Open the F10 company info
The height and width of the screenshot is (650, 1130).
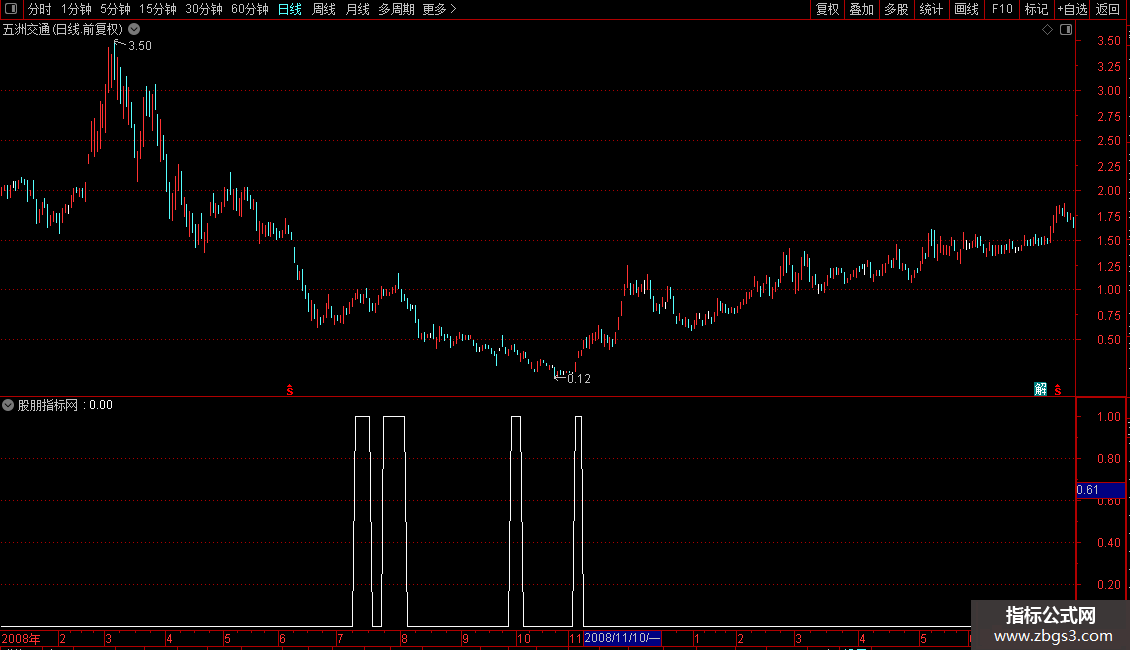(1002, 9)
